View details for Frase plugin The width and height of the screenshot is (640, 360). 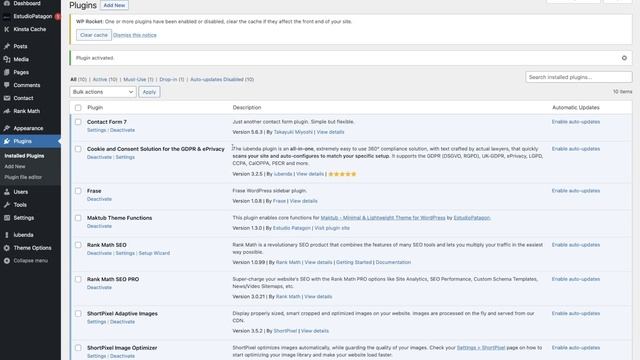(303, 201)
